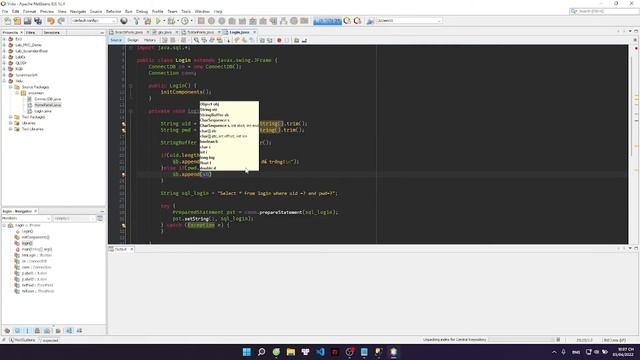
Task: Click the Output panel tab
Action: pyautogui.click(x=121, y=249)
